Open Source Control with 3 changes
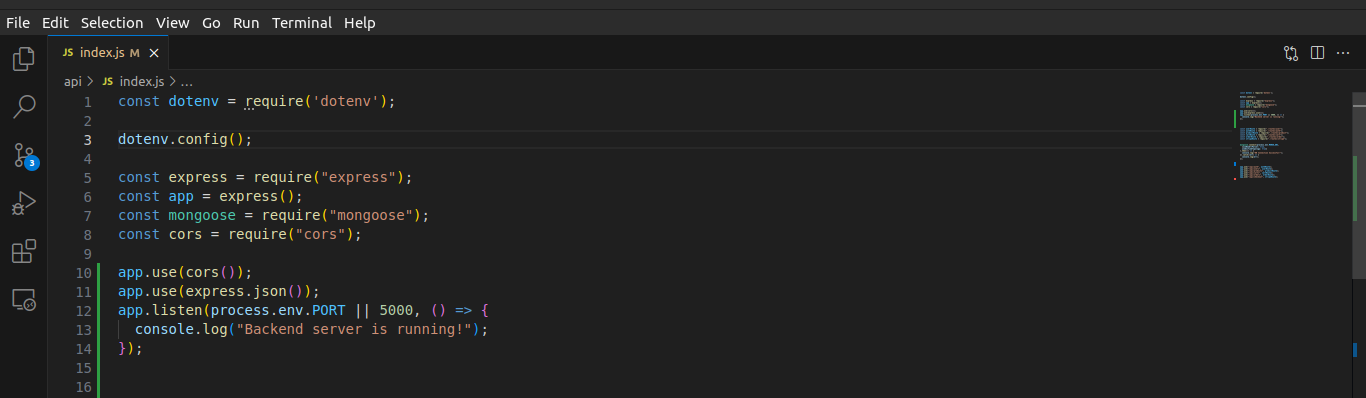 [24, 155]
